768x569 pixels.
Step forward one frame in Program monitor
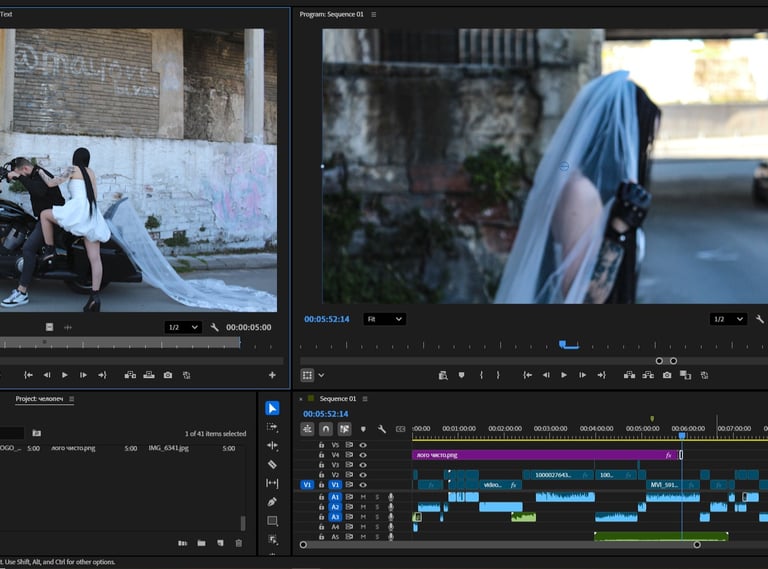[582, 375]
